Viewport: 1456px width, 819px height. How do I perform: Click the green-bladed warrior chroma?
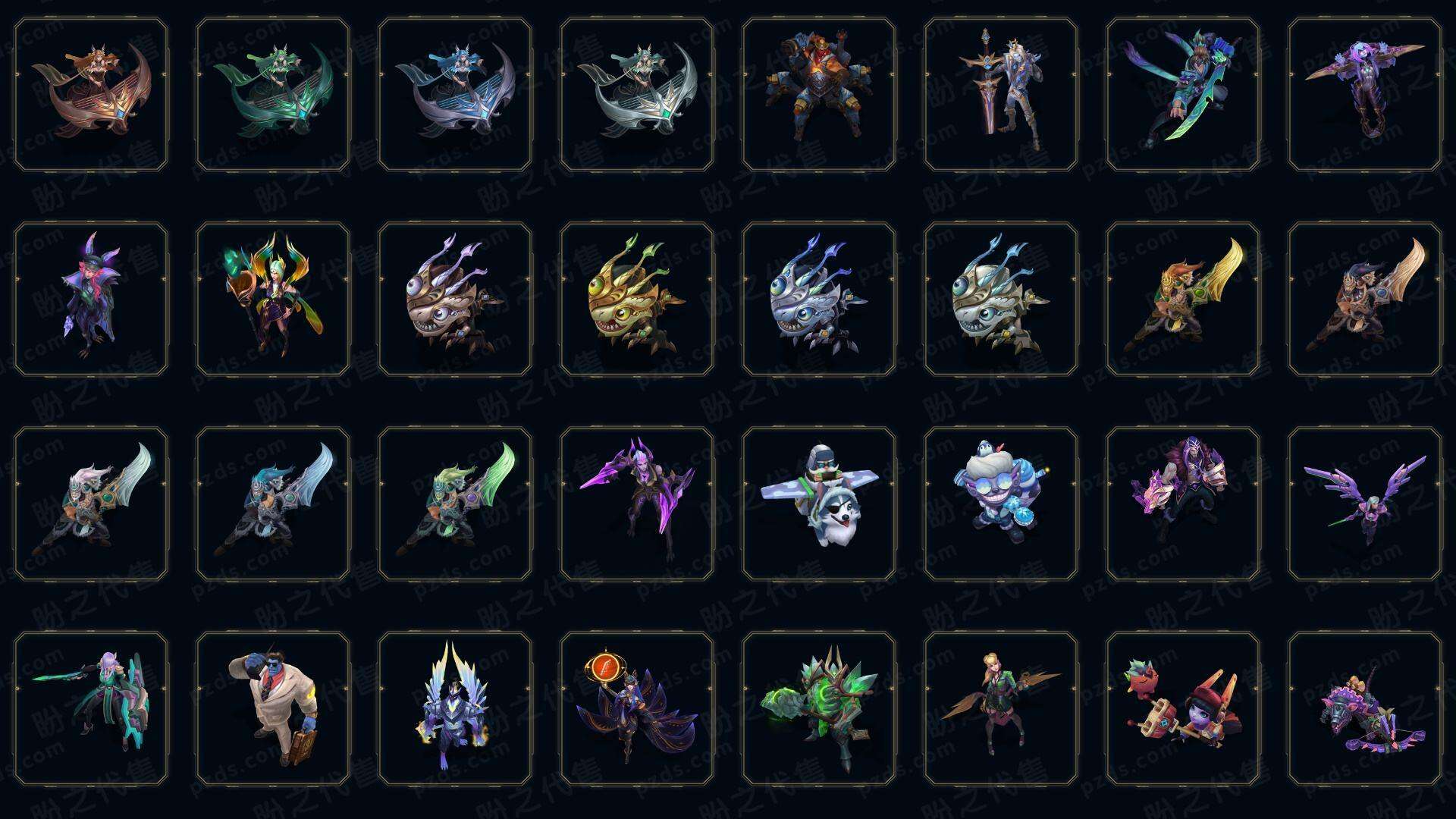(x=455, y=504)
